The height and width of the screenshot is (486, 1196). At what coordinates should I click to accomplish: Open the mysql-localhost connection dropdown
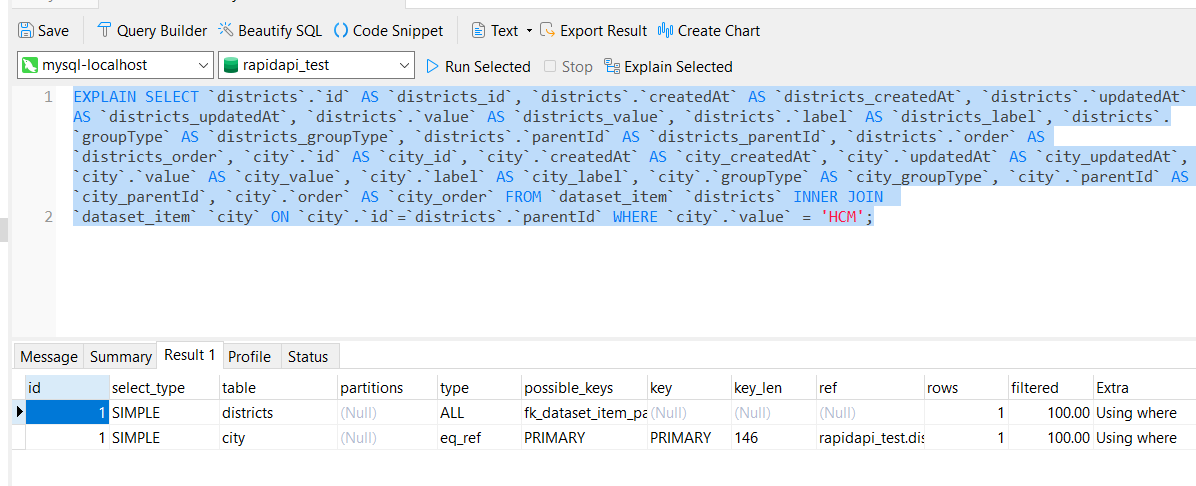click(x=114, y=66)
